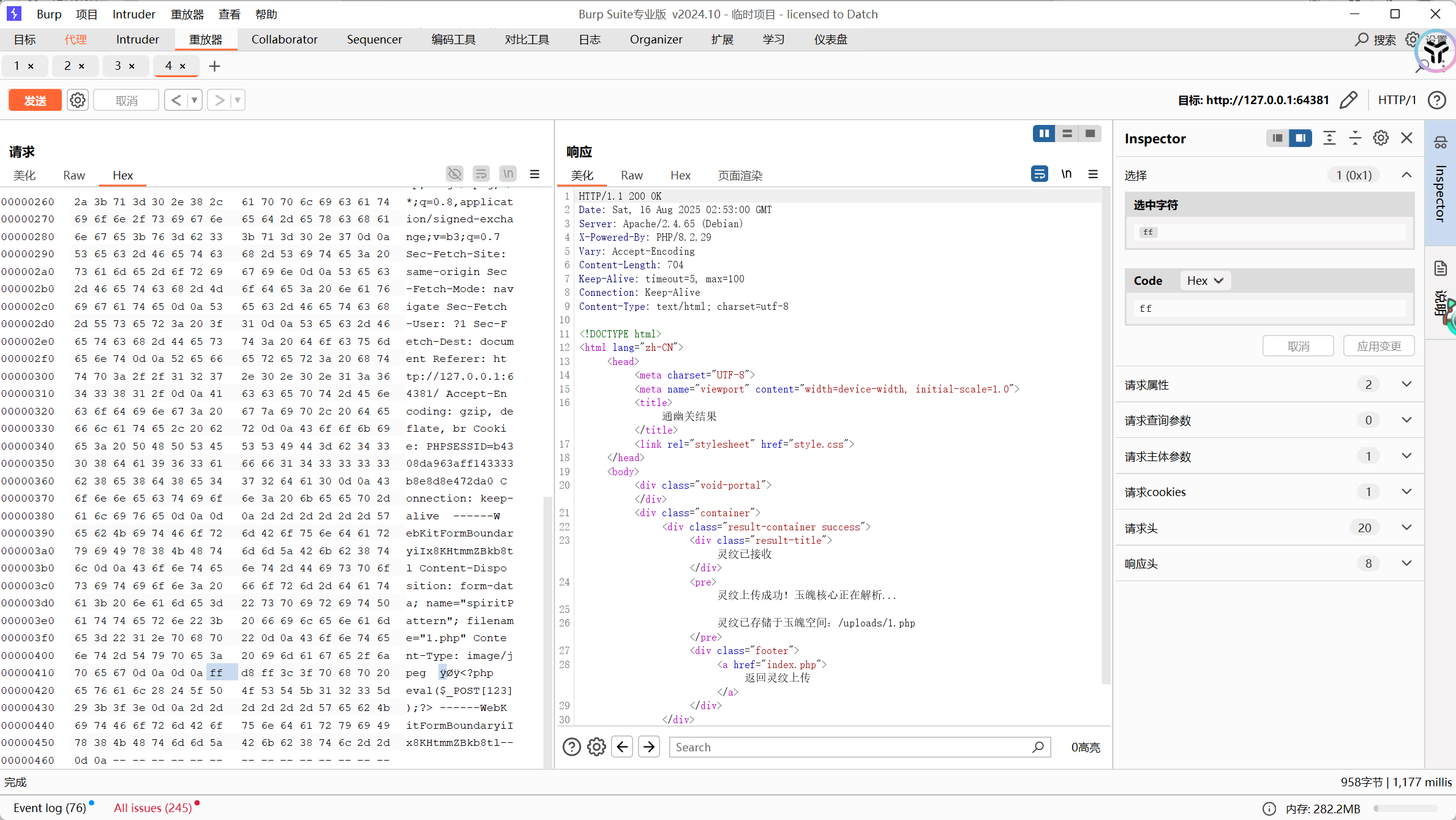Open the request settings gear next to 发送
The height and width of the screenshot is (820, 1456).
77,100
